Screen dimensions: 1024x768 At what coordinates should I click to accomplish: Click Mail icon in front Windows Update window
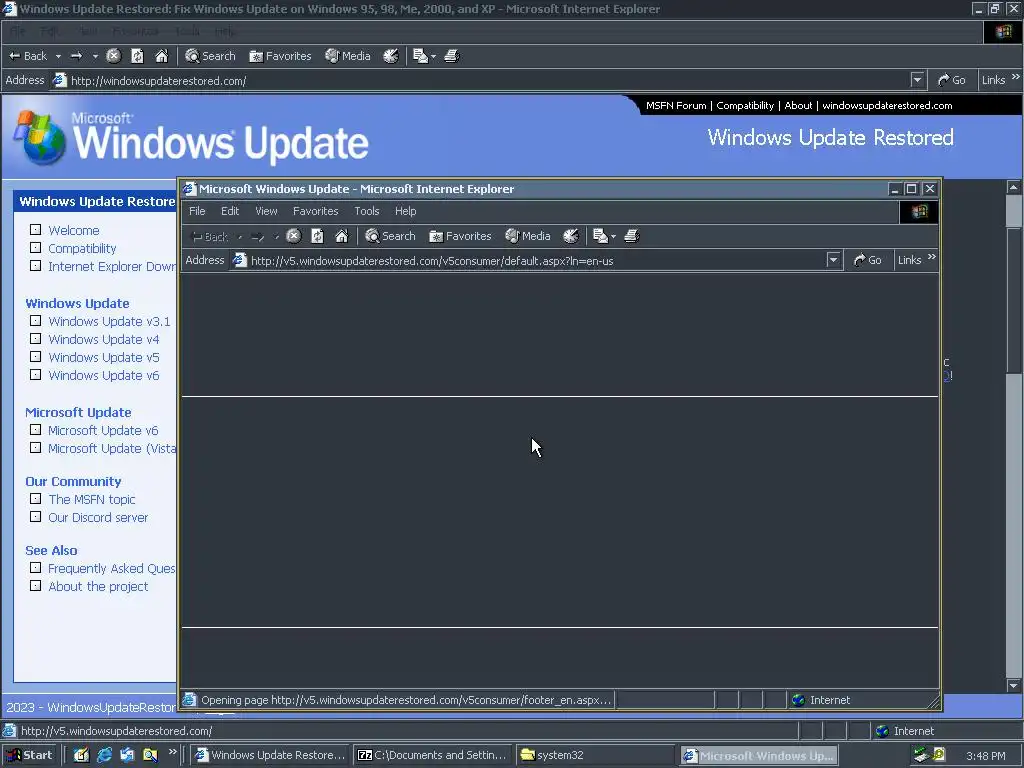[x=601, y=236]
